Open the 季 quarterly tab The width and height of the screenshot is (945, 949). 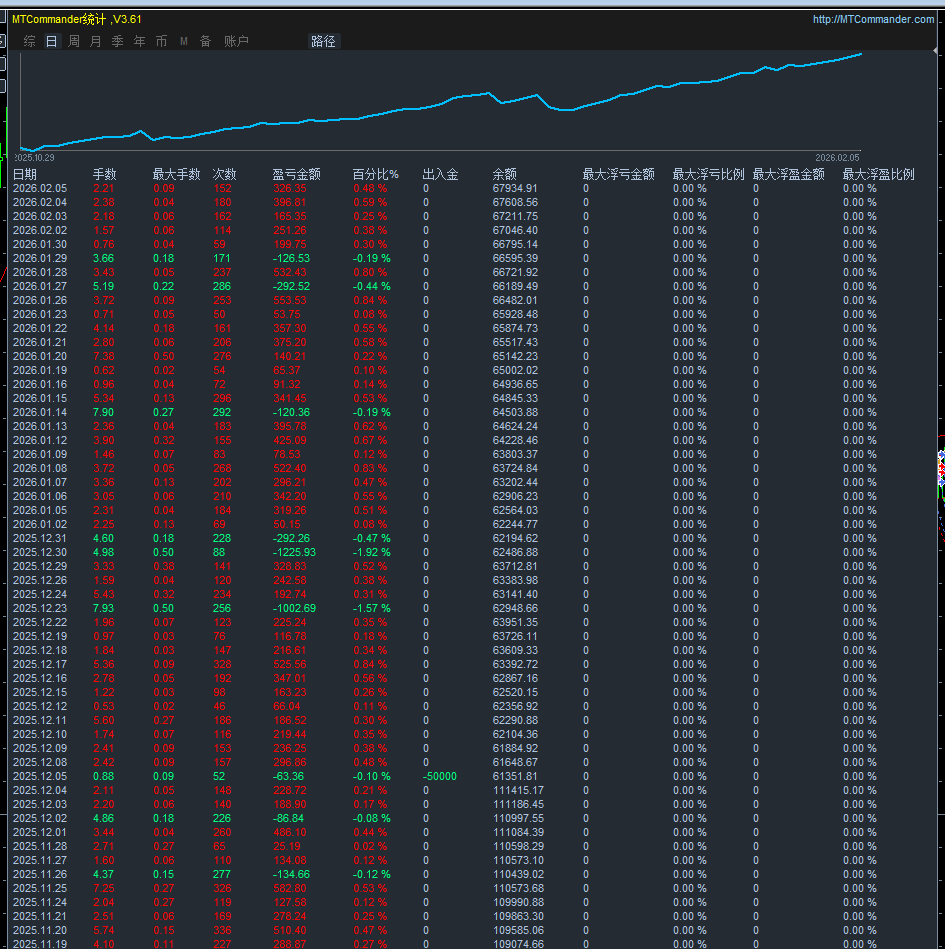click(x=117, y=41)
